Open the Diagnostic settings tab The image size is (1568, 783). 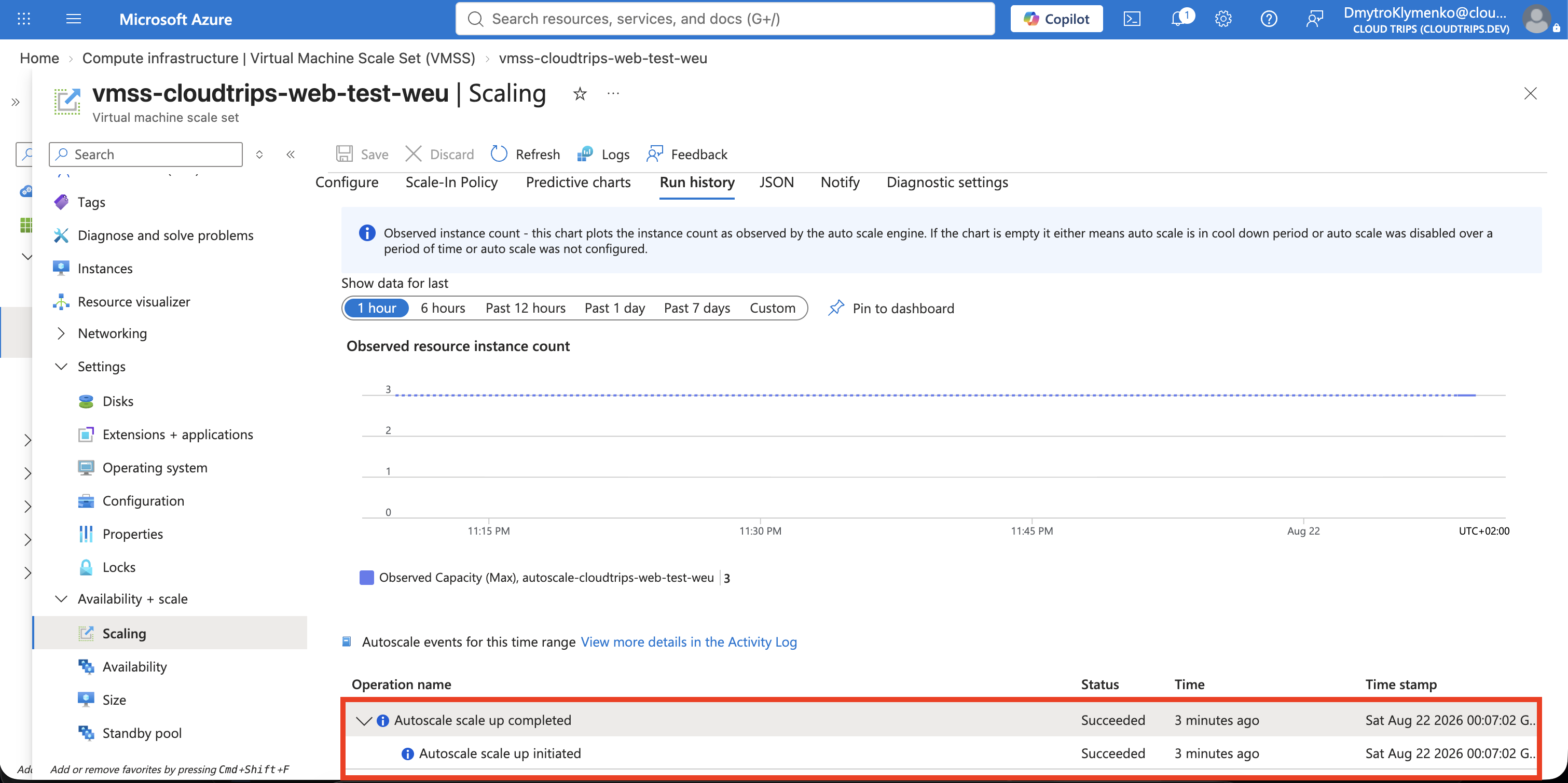(x=947, y=183)
